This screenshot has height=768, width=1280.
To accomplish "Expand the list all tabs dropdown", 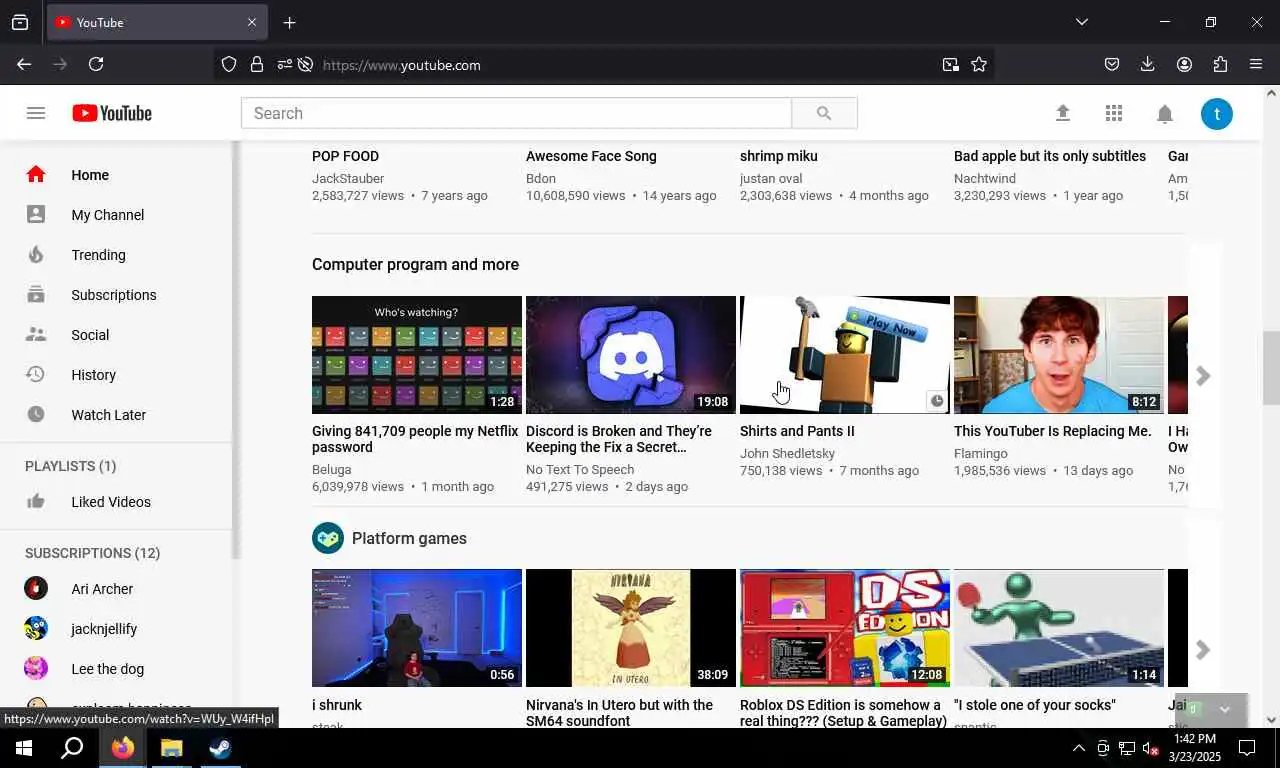I will [x=1082, y=22].
